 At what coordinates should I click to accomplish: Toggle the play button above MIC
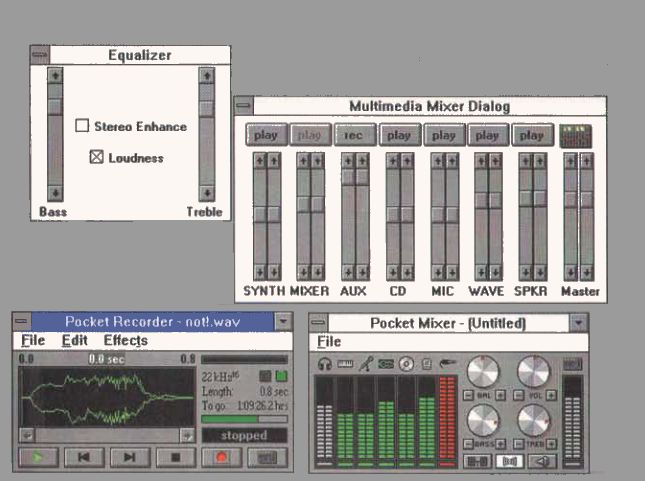[444, 135]
